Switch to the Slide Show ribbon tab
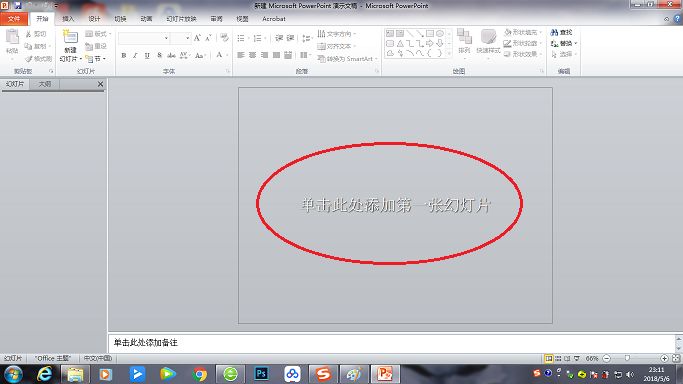683x384 pixels. coord(181,19)
